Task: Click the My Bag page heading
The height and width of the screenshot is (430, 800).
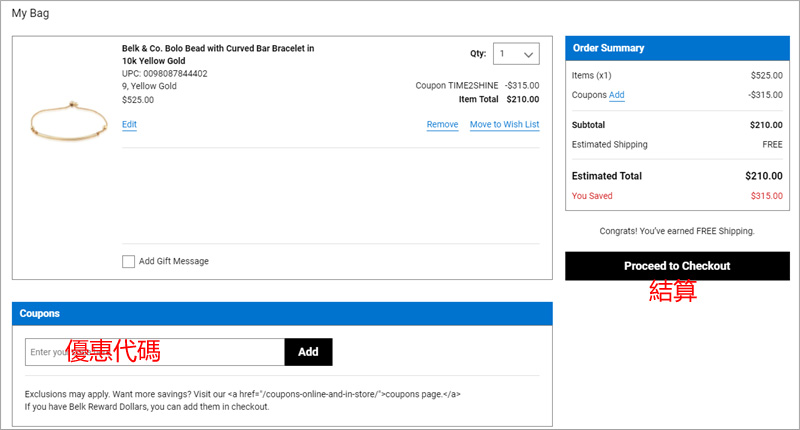Action: pyautogui.click(x=30, y=14)
